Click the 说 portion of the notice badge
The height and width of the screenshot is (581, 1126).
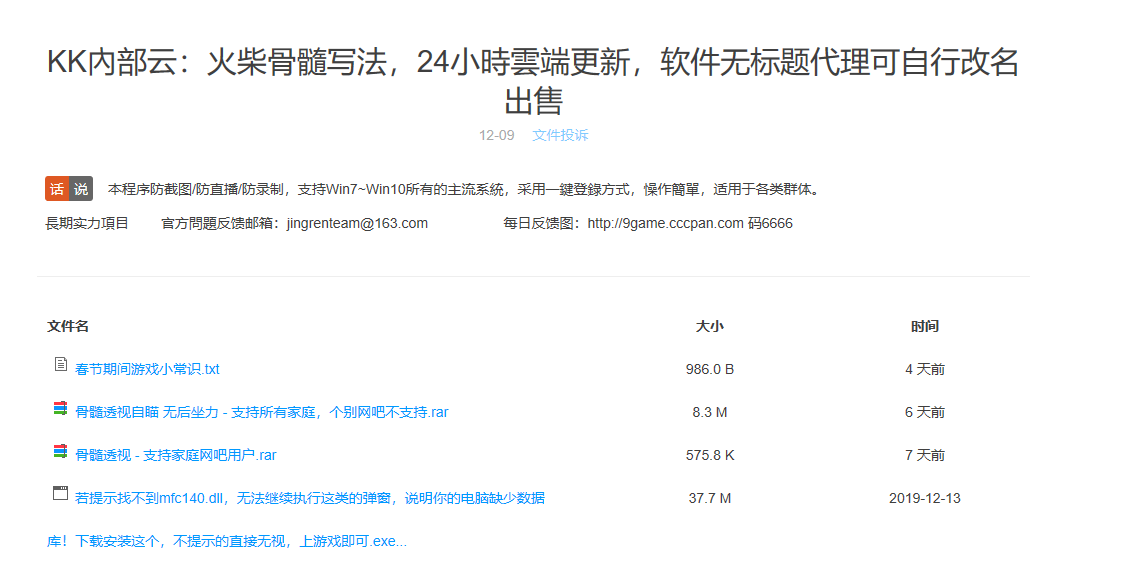(80, 187)
